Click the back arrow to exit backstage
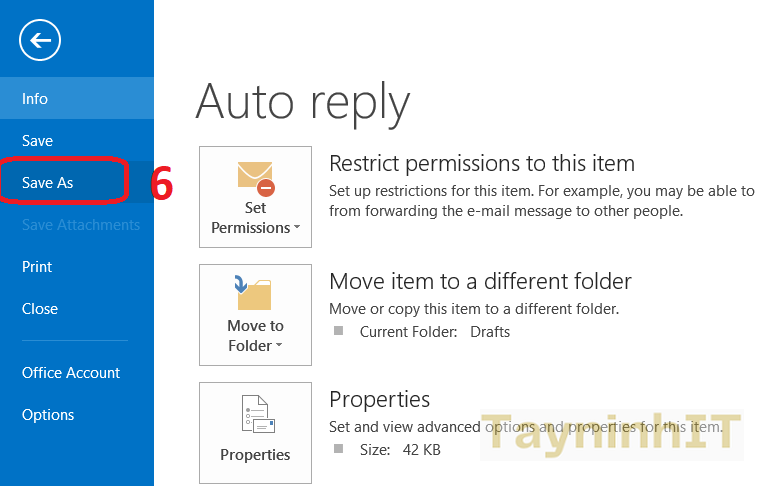This screenshot has width=759, height=486. [40, 41]
